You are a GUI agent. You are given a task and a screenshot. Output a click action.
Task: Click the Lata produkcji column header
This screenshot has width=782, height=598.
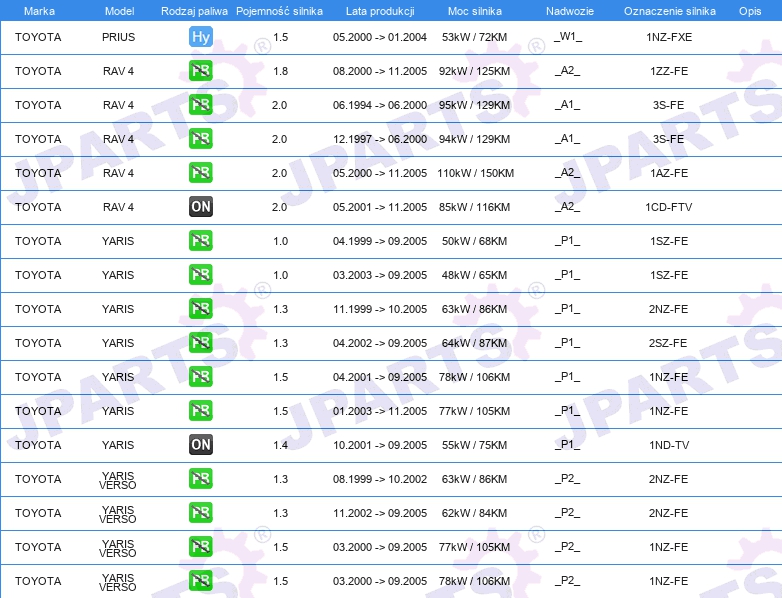[x=380, y=11]
